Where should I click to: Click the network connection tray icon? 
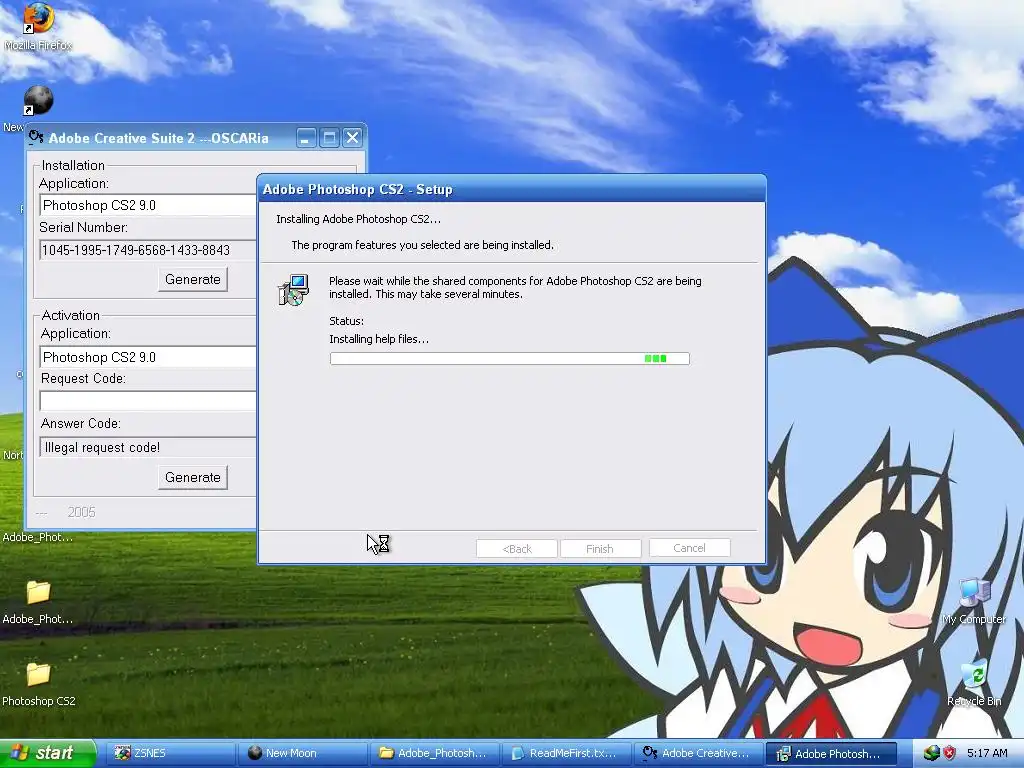pyautogui.click(x=931, y=753)
